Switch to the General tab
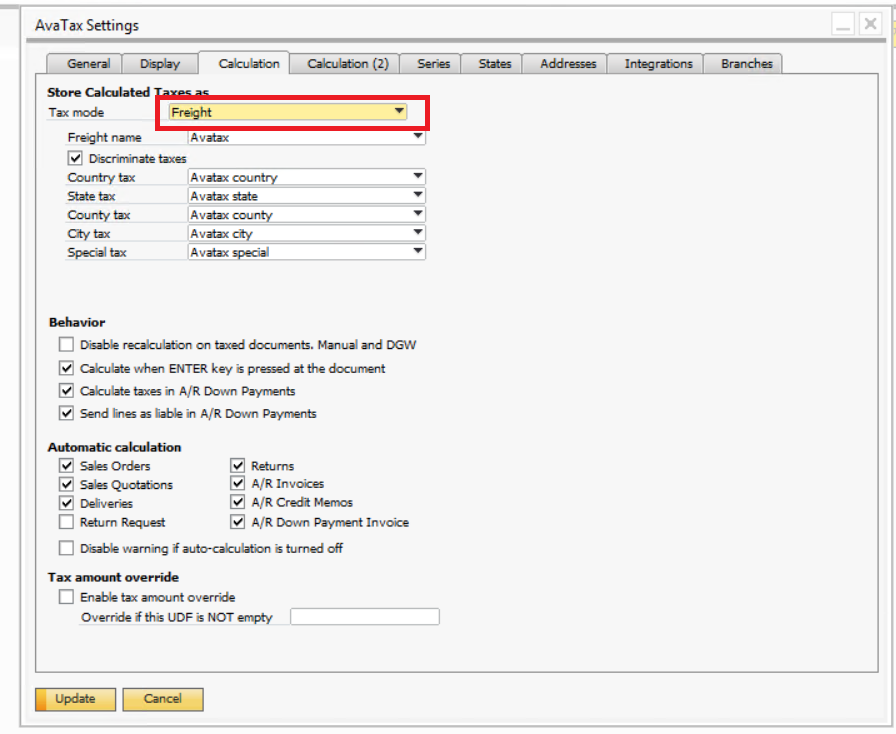This screenshot has width=896, height=734. pos(85,63)
